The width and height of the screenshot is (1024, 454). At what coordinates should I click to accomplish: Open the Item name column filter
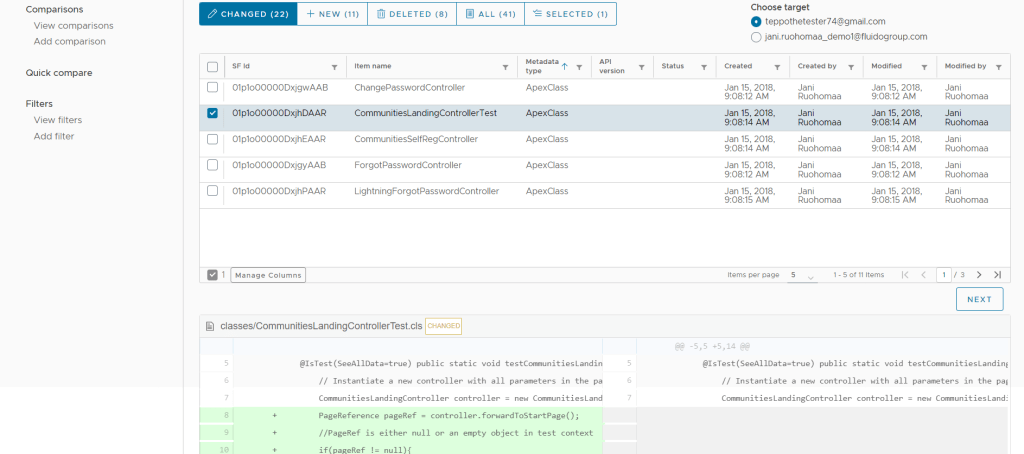[x=505, y=67]
